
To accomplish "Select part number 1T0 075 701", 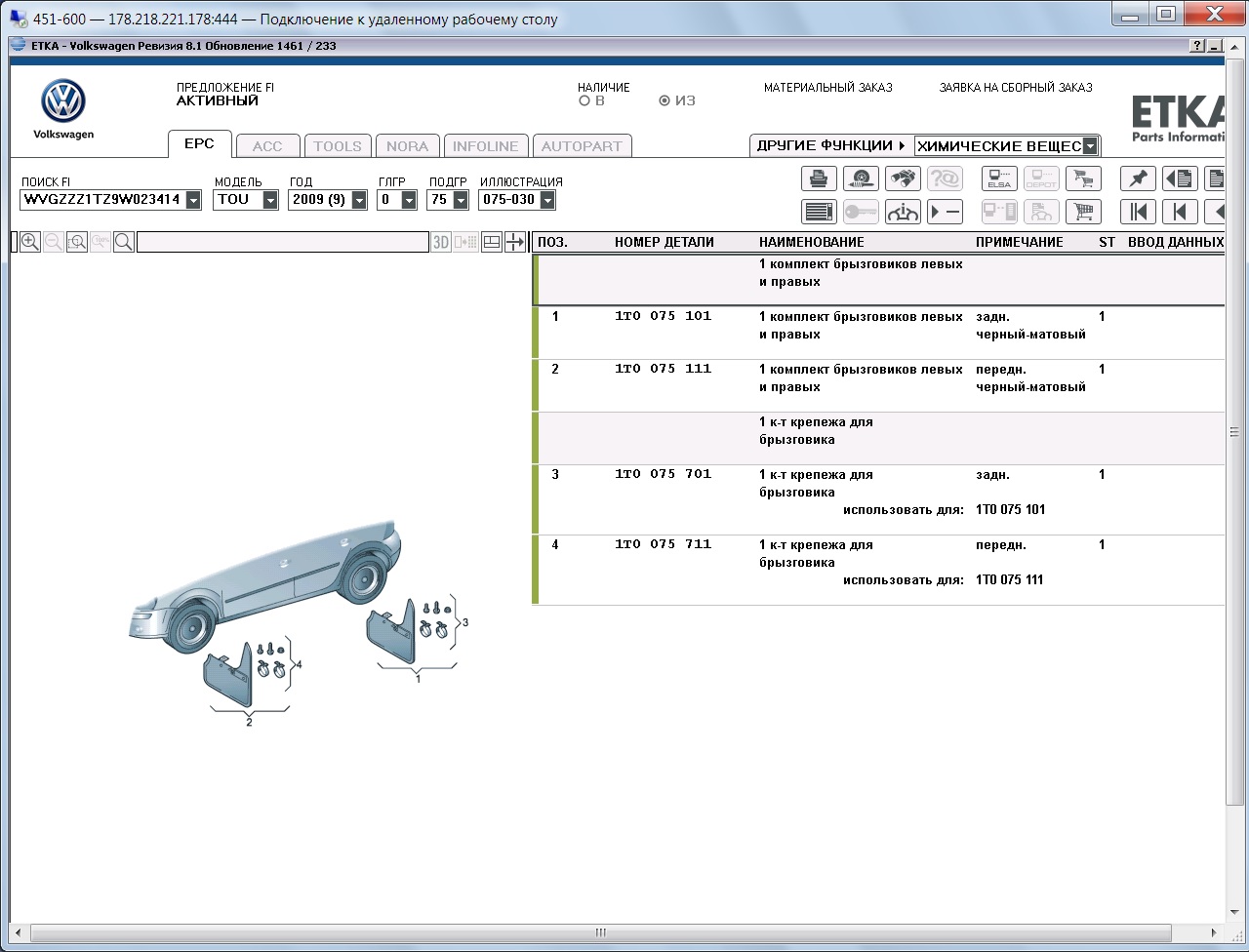I will point(664,474).
